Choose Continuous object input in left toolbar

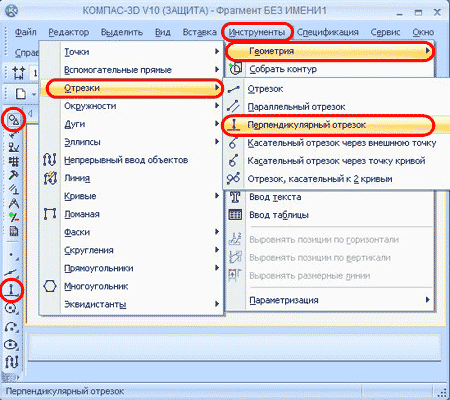tap(12, 362)
